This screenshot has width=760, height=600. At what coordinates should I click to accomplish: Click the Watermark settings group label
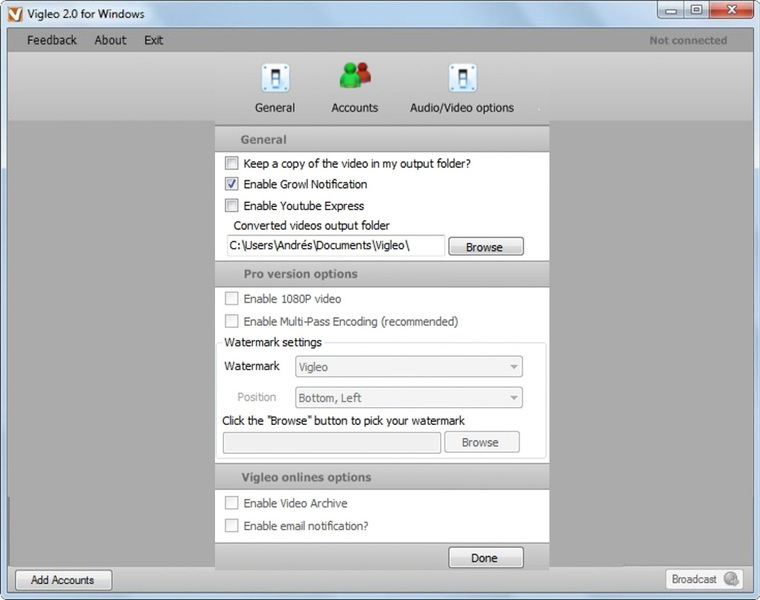[x=273, y=342]
